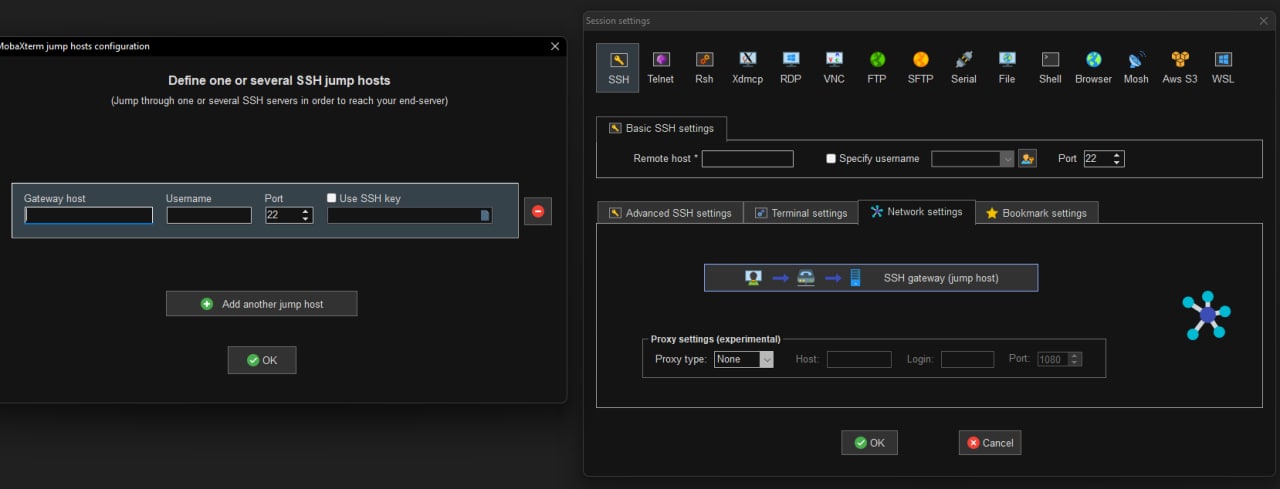Click the SSH gateway (jump host) button
The image size is (1280, 489).
(x=871, y=278)
